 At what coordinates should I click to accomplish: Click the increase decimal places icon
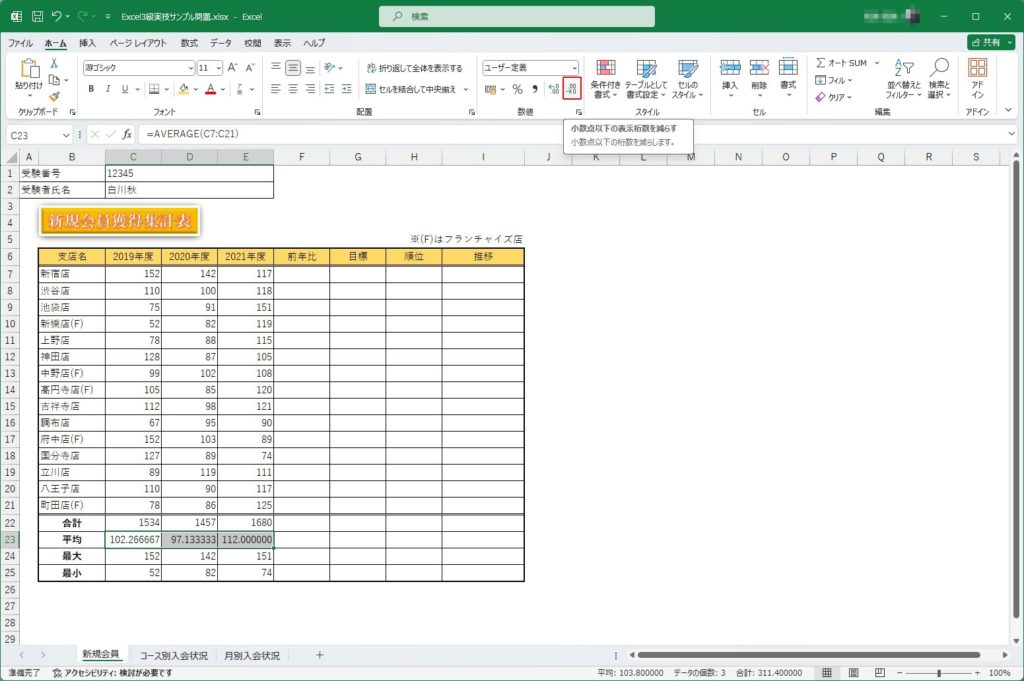coord(553,89)
